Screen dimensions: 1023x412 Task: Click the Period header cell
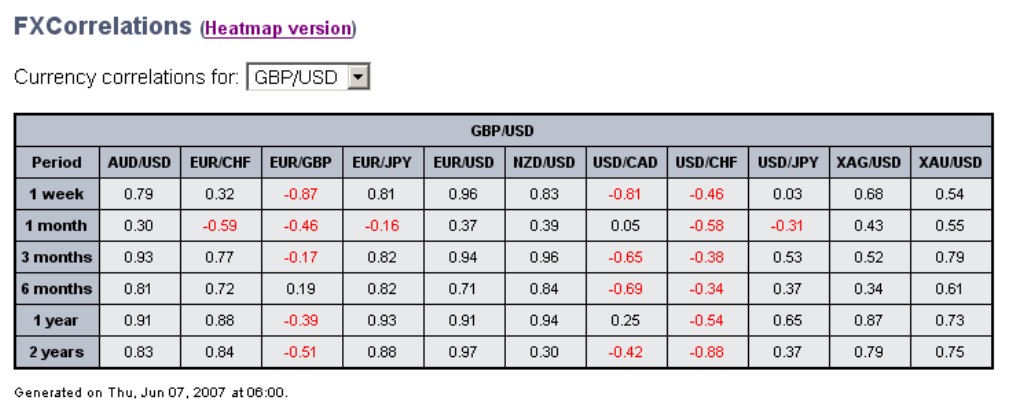(57, 163)
